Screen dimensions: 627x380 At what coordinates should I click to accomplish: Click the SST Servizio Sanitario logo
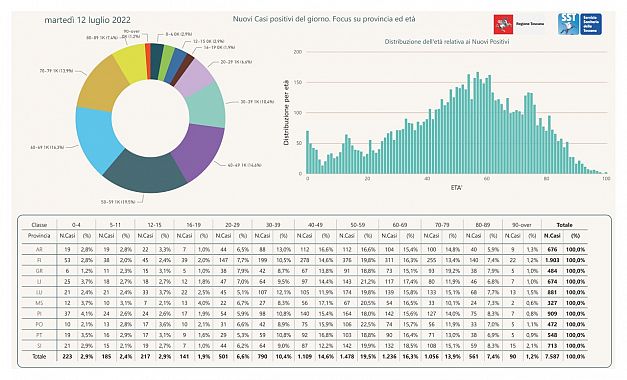pyautogui.click(x=580, y=24)
